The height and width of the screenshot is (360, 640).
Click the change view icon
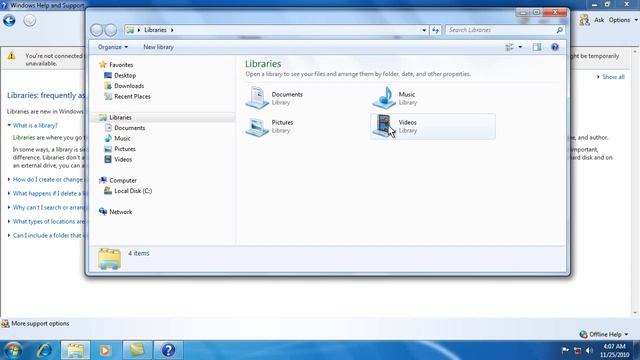tap(509, 47)
